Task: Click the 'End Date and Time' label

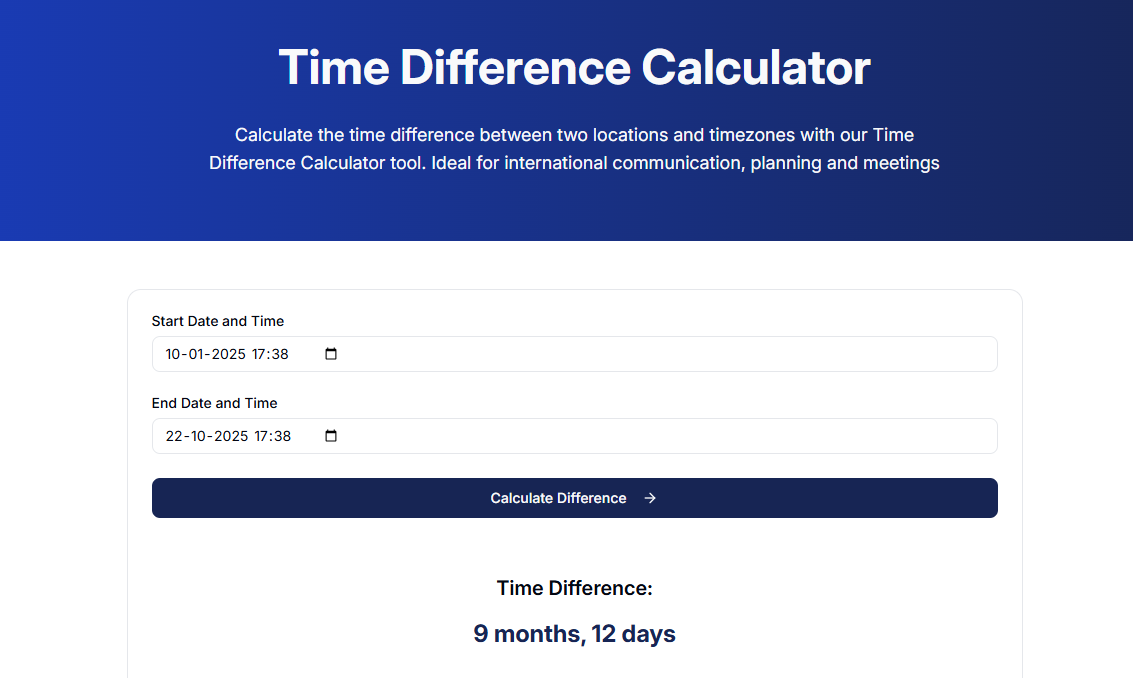Action: 215,403
